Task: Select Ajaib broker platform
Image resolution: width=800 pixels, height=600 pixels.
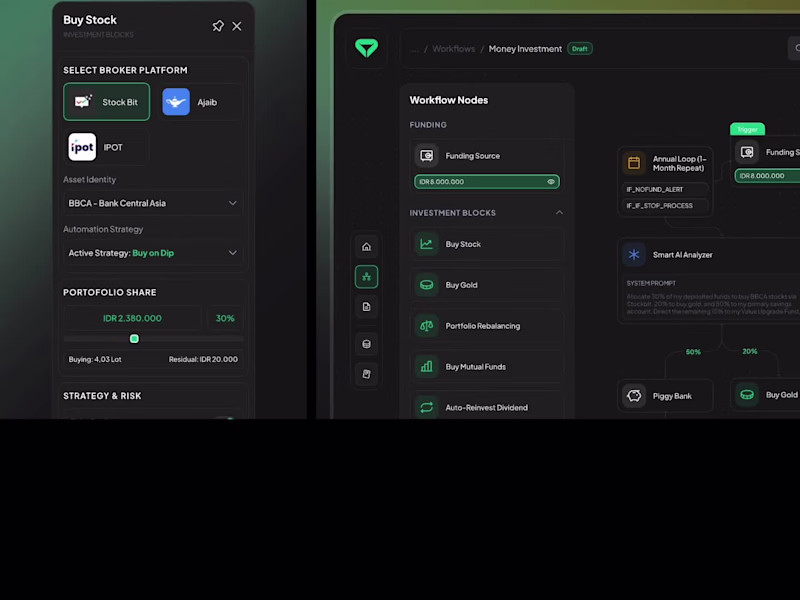Action: tap(200, 102)
